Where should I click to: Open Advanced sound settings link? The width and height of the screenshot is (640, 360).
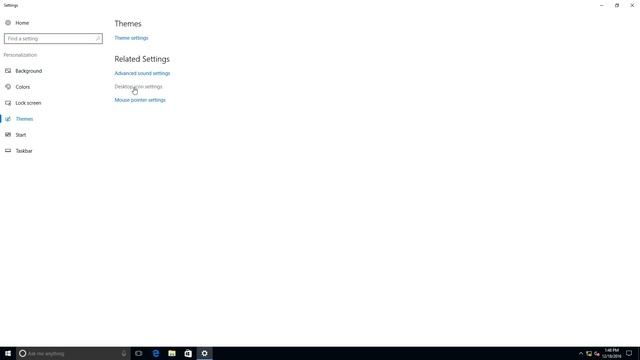pos(142,73)
